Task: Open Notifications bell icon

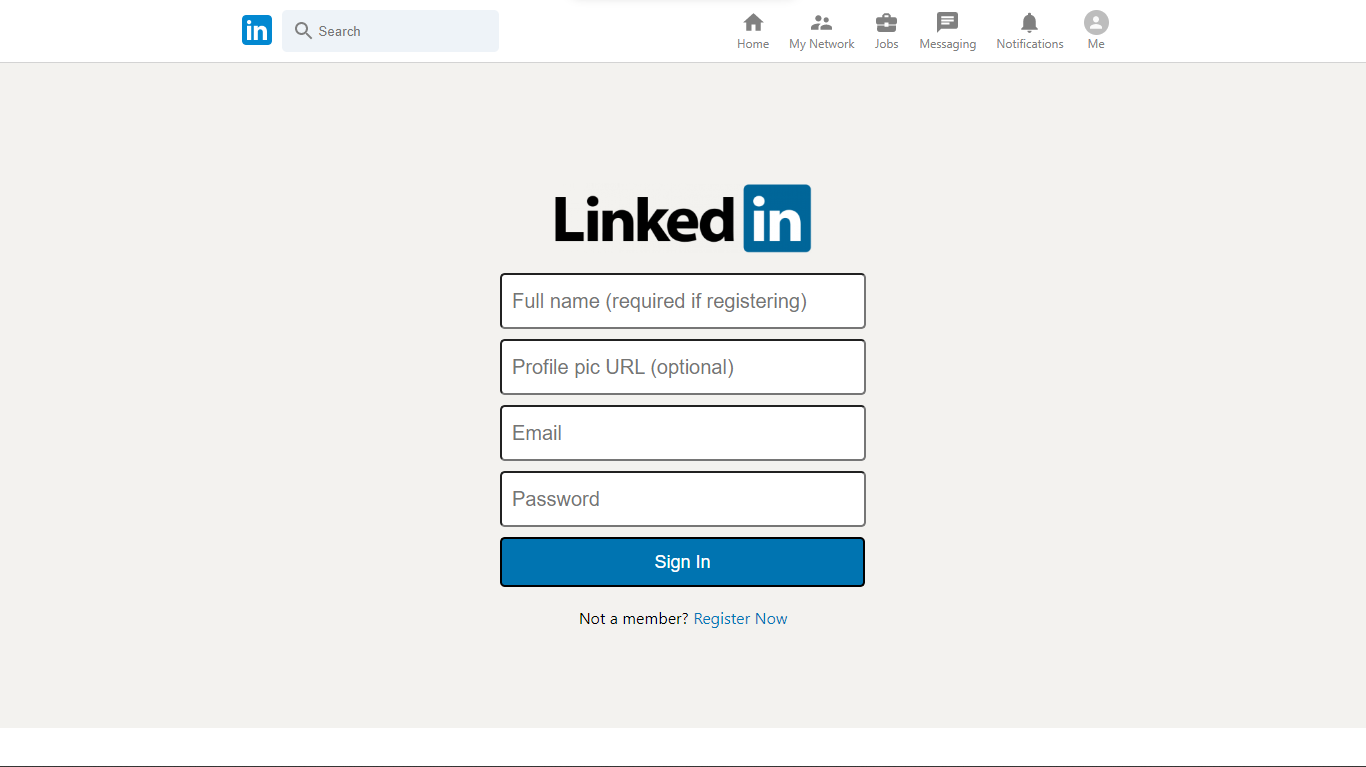Action: pyautogui.click(x=1029, y=22)
